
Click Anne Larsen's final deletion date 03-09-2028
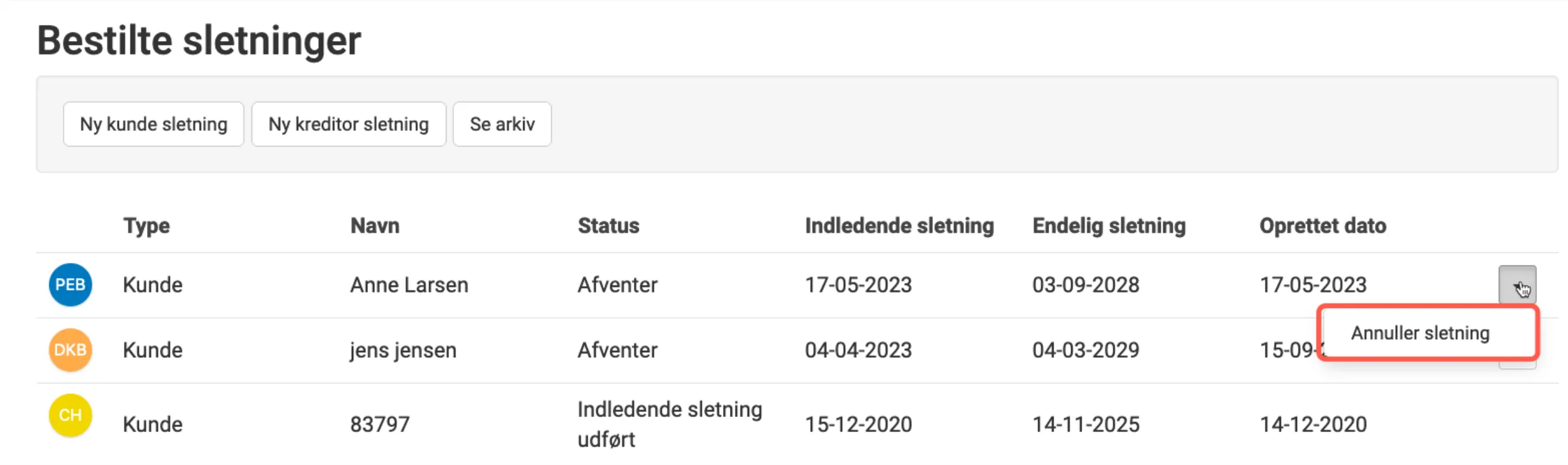pyautogui.click(x=1085, y=285)
